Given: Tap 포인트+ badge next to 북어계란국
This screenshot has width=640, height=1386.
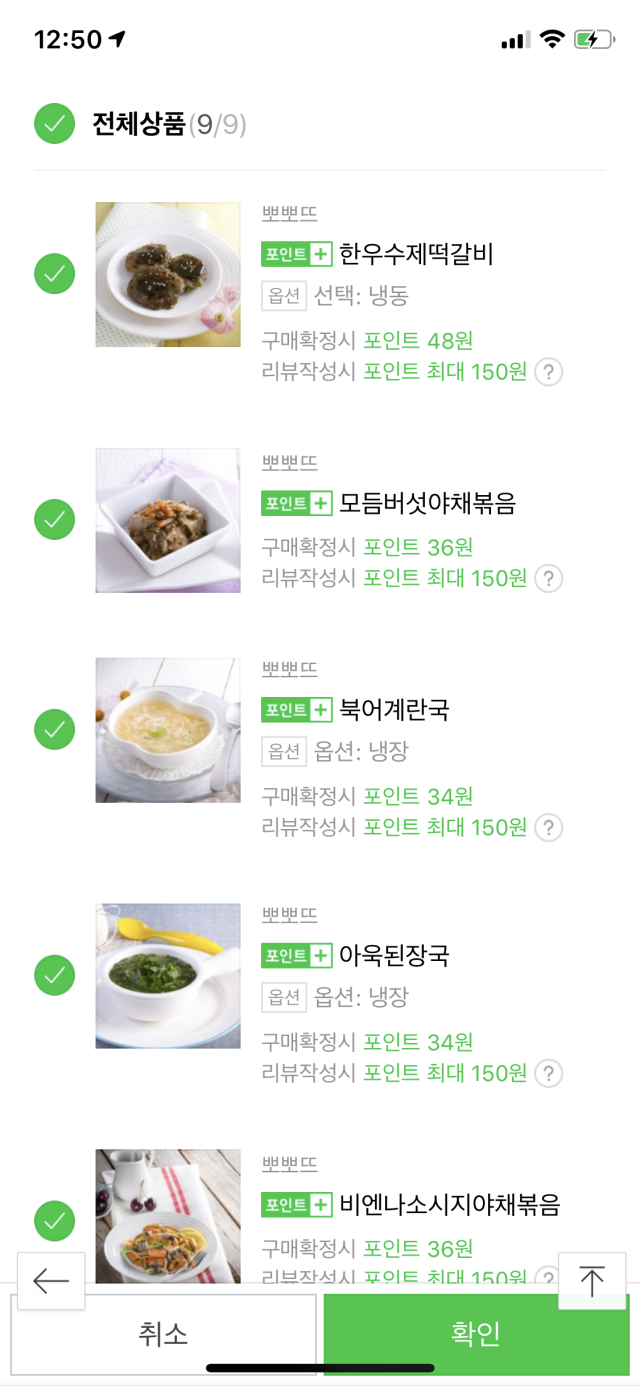Looking at the screenshot, I should [296, 710].
